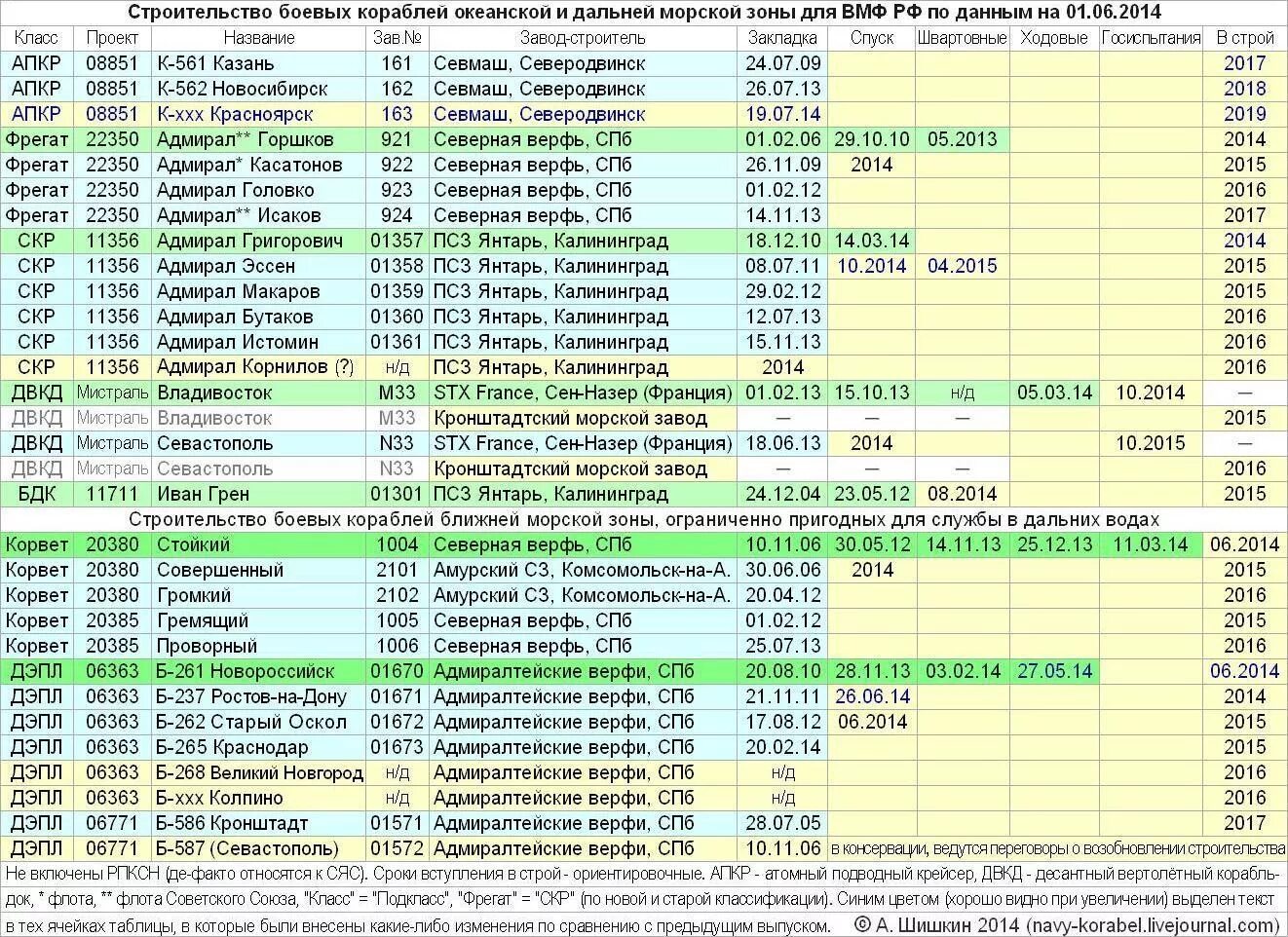Click the '08.2014' mooring trials cell
Screen dimensions: 1288x937
tap(962, 494)
